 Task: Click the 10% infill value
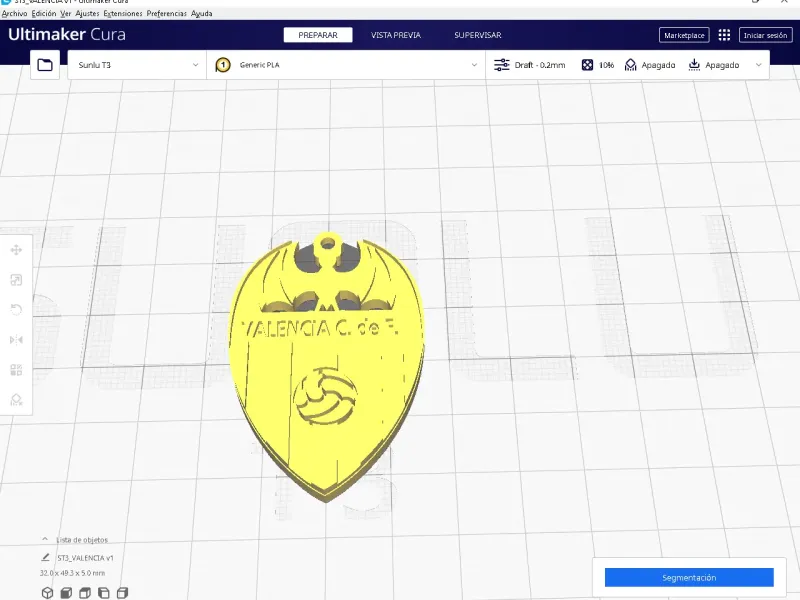607,65
